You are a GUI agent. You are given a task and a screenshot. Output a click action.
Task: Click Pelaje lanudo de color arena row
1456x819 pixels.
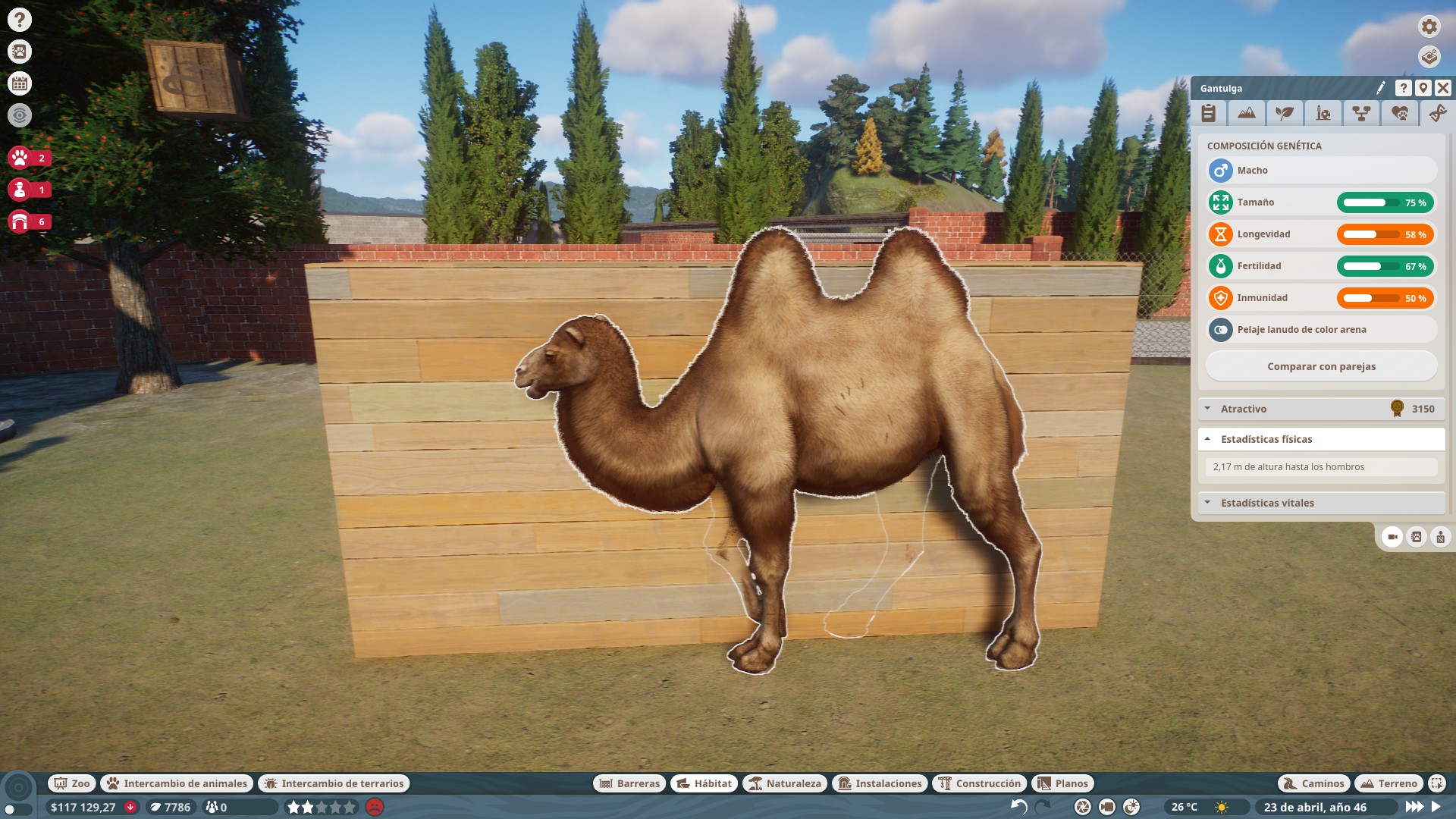pos(1322,329)
